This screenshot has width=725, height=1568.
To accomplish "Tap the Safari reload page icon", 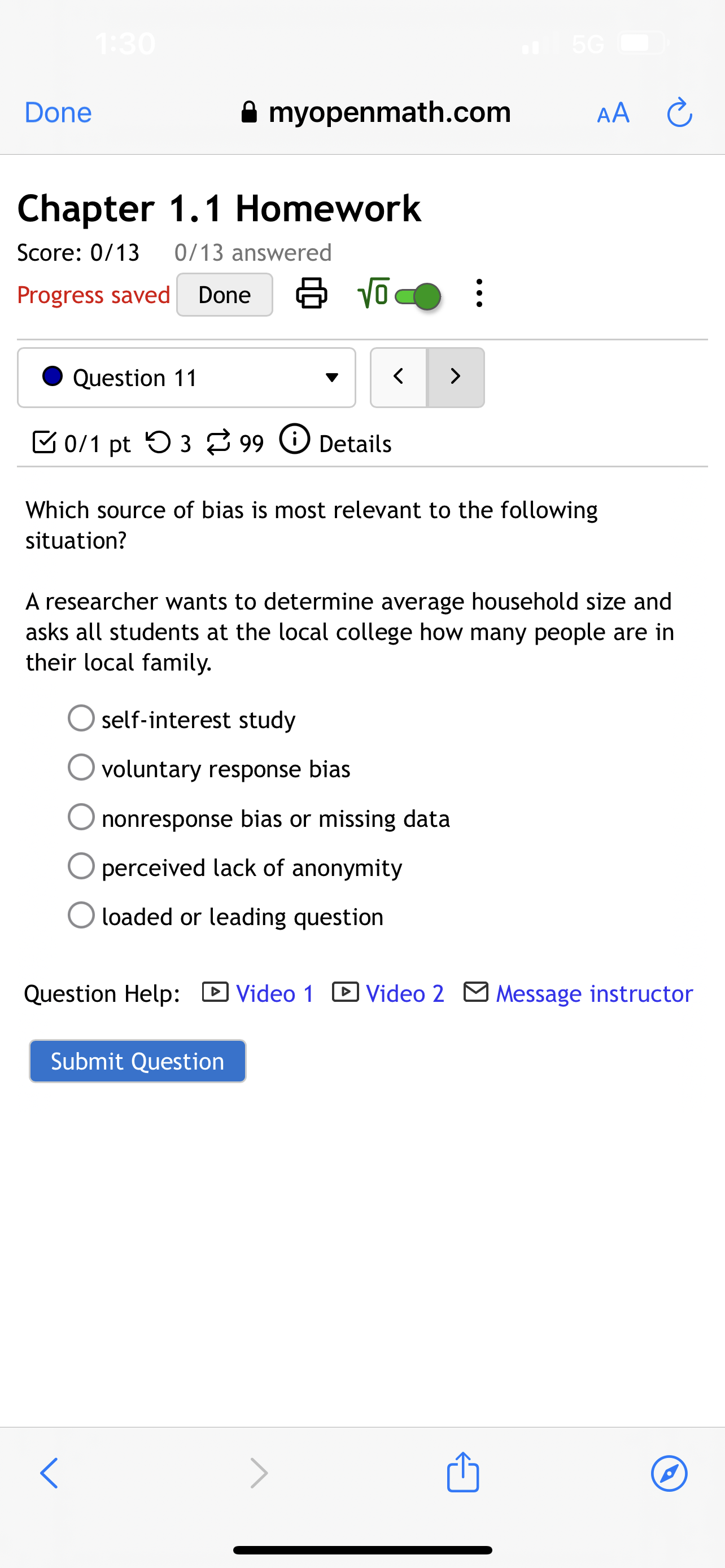I will pyautogui.click(x=679, y=113).
